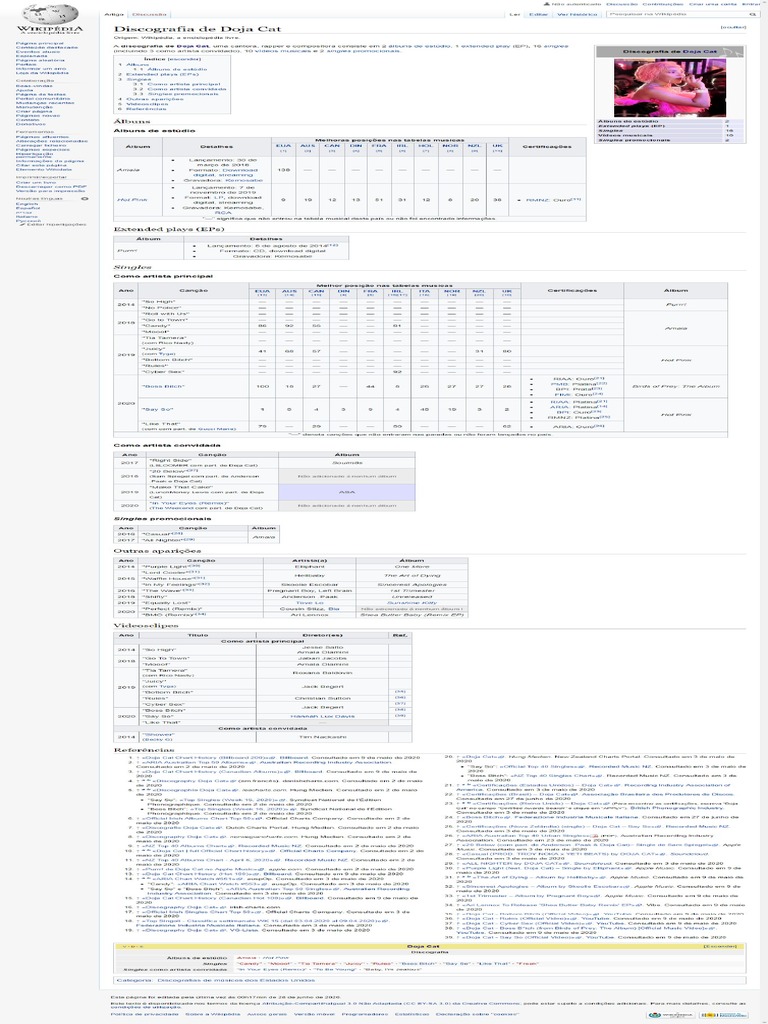Click the EUA column header in Álbuns table

point(283,146)
